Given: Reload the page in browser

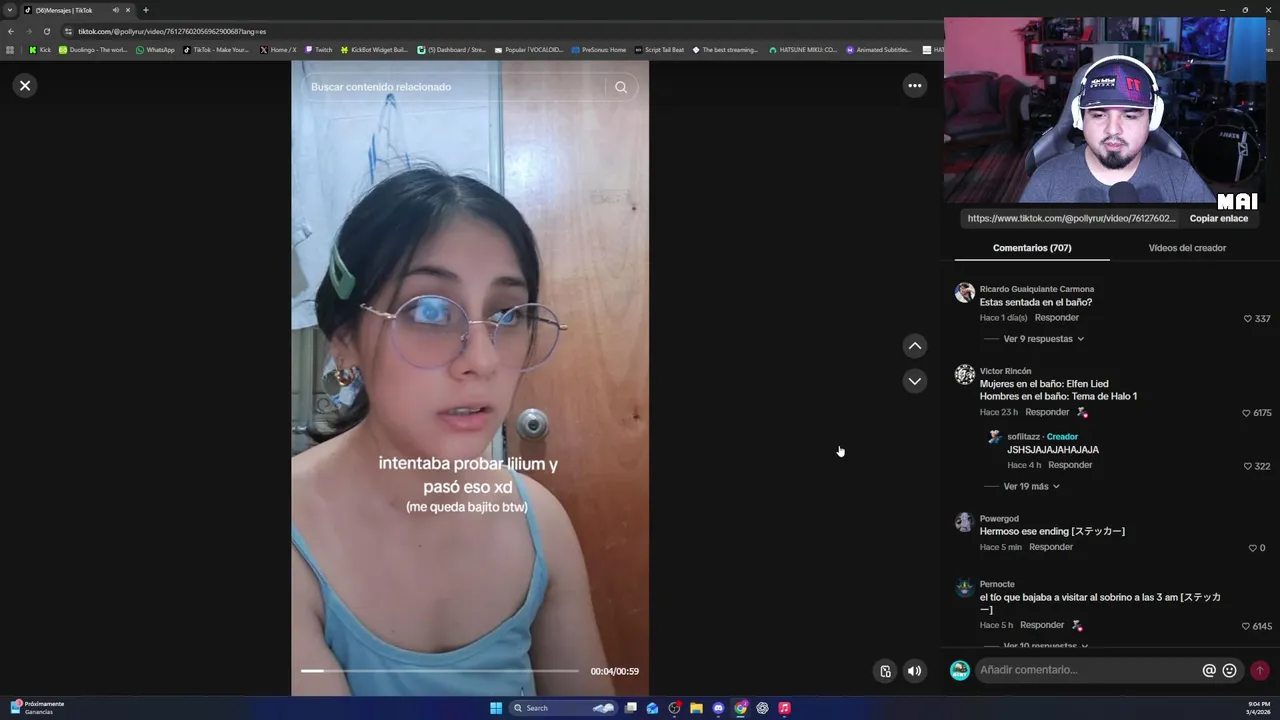Looking at the screenshot, I should [x=46, y=31].
